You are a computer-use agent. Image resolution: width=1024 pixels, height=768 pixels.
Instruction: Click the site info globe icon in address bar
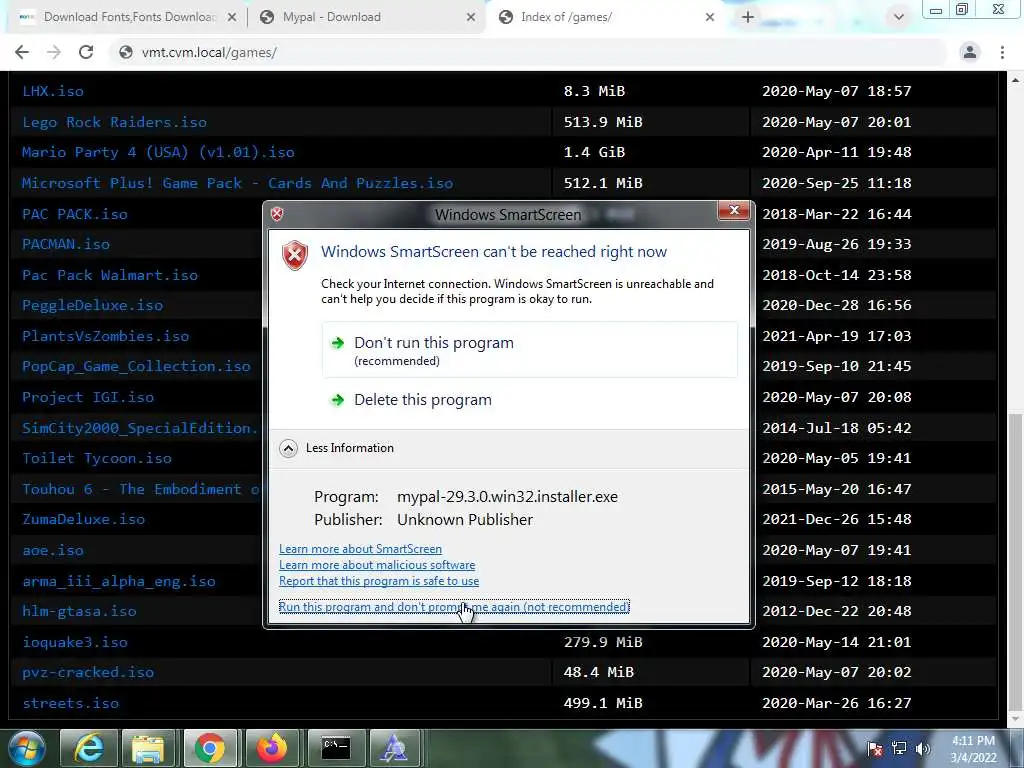pyautogui.click(x=126, y=52)
